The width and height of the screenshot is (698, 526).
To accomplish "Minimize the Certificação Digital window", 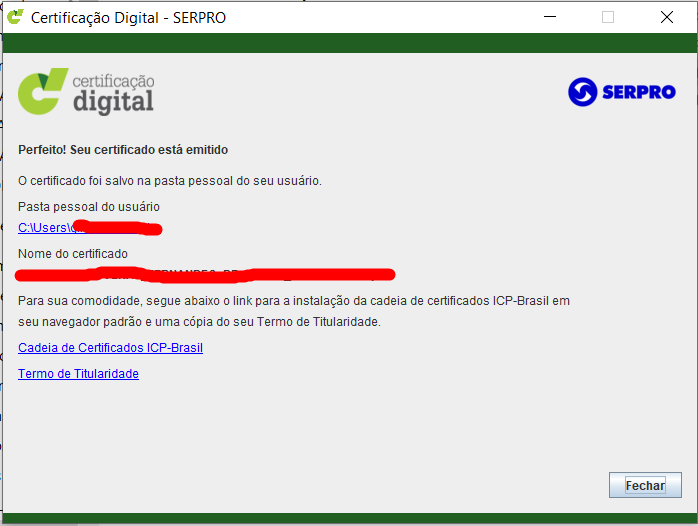I will click(548, 17).
